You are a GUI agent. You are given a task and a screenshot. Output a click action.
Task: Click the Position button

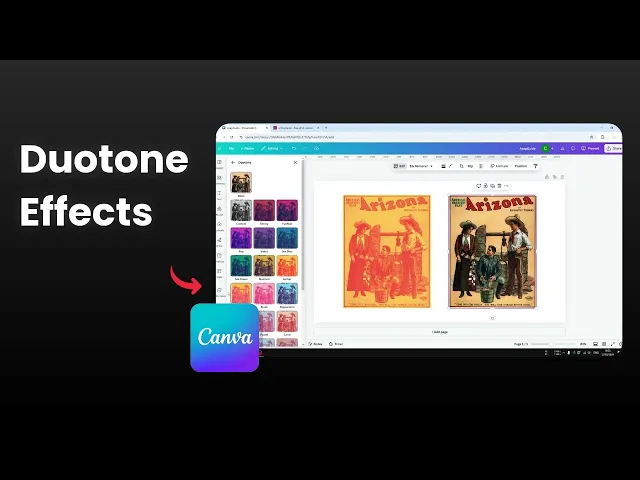pos(520,166)
